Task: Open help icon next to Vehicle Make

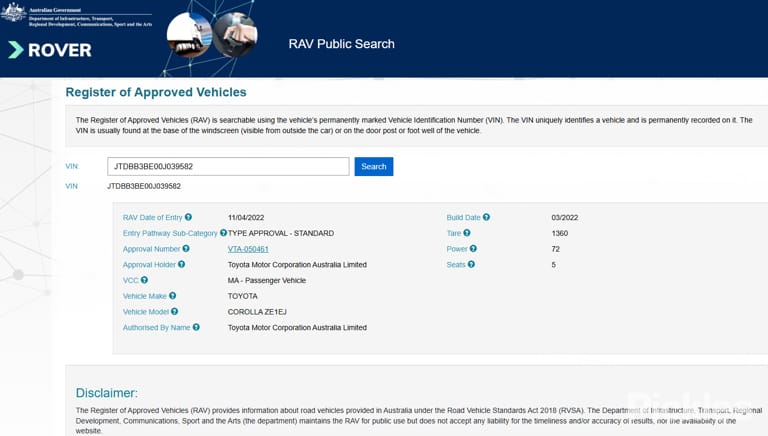Action: pyautogui.click(x=172, y=295)
